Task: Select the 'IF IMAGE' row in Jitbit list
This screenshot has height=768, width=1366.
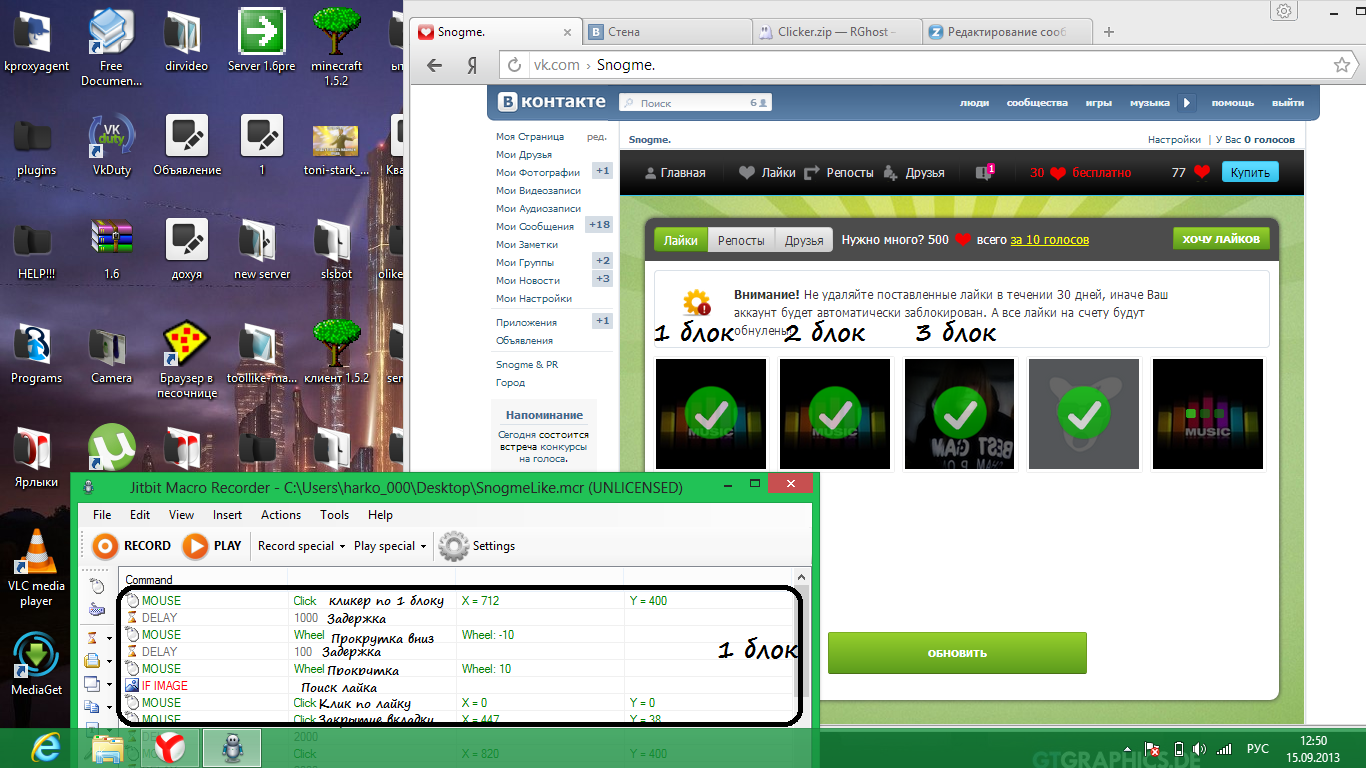Action: click(456, 686)
